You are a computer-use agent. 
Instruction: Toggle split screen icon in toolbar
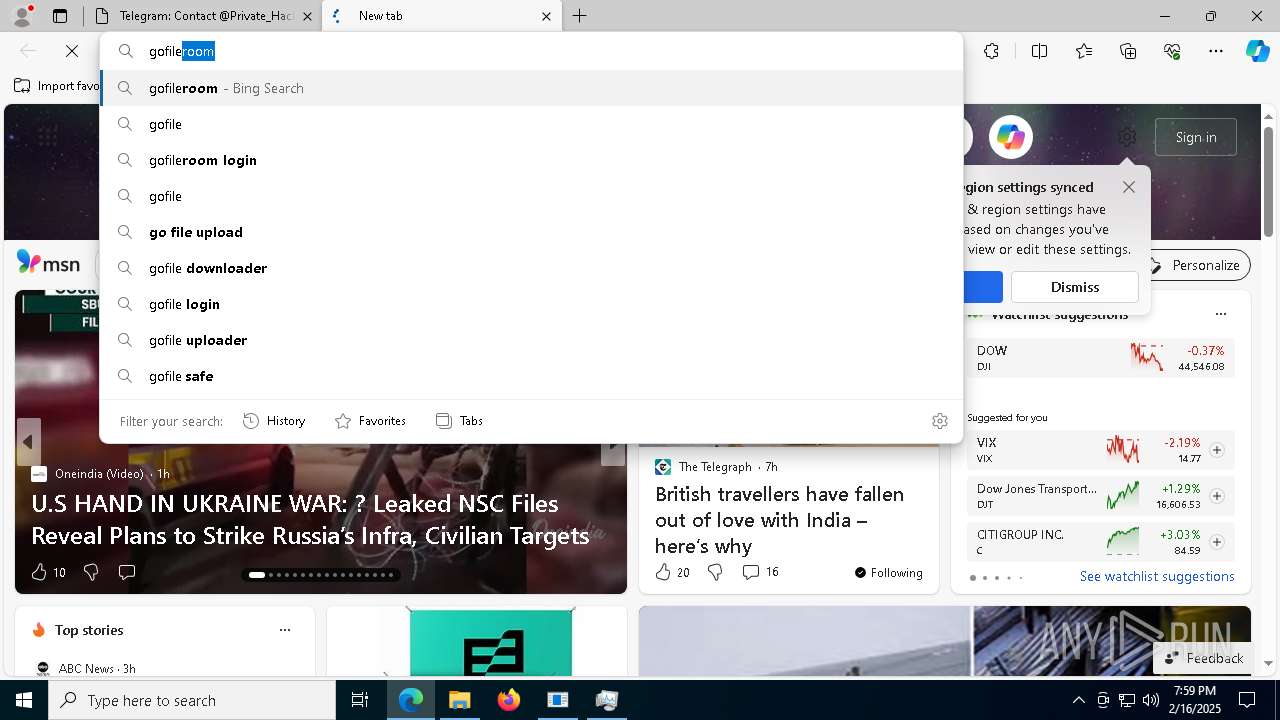point(1039,51)
